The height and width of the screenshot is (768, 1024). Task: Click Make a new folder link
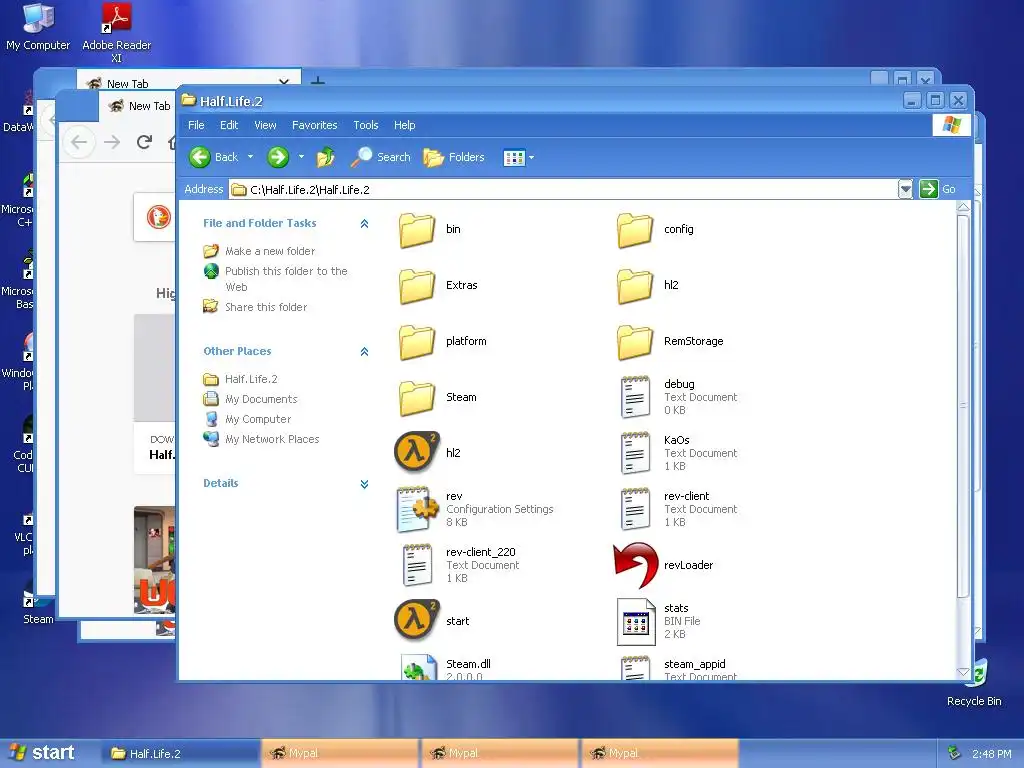(x=270, y=251)
